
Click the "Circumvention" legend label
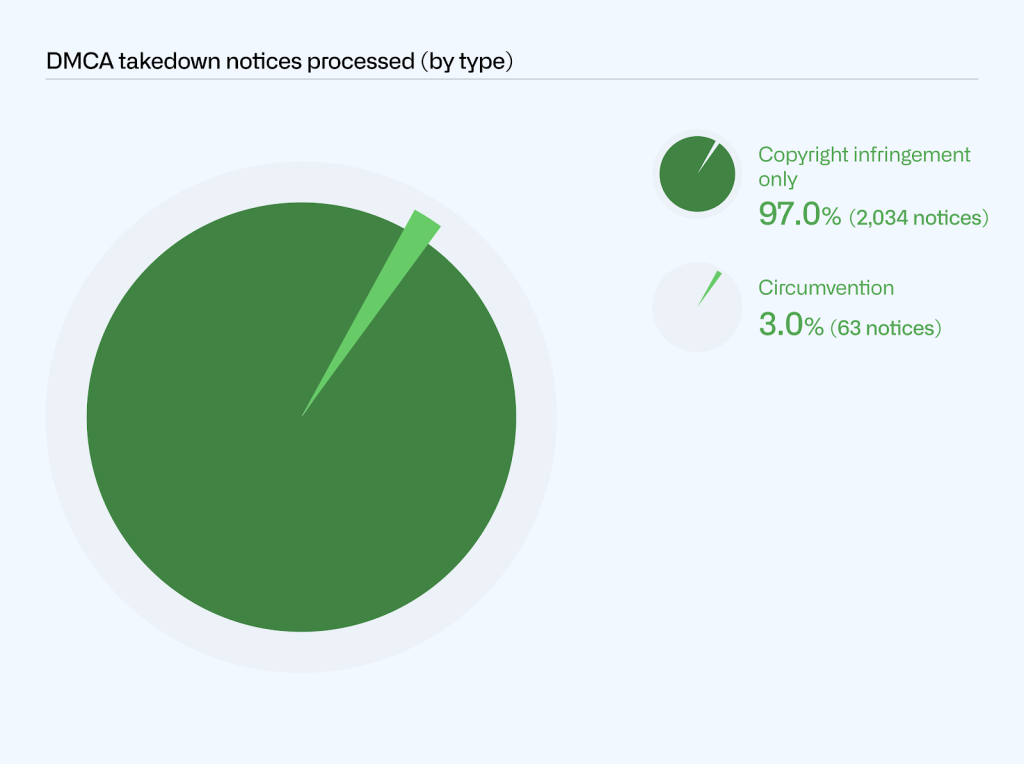[826, 288]
